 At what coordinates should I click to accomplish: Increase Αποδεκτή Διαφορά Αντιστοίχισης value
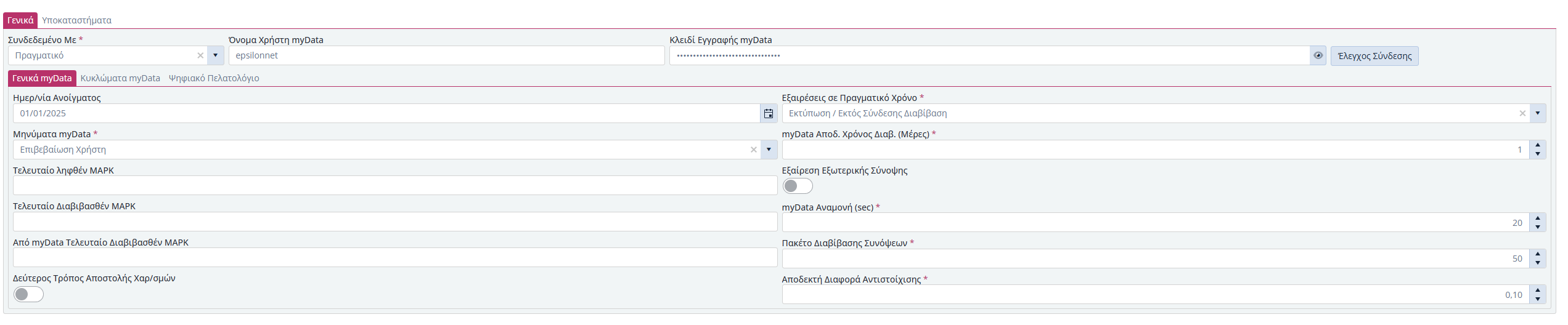(1537, 291)
